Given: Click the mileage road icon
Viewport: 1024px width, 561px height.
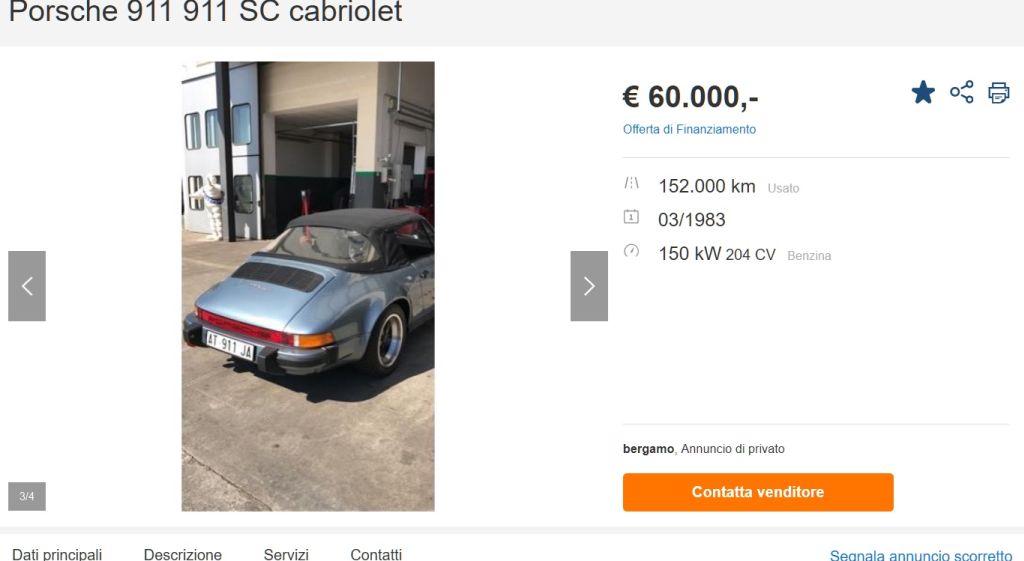Looking at the screenshot, I should [x=631, y=183].
